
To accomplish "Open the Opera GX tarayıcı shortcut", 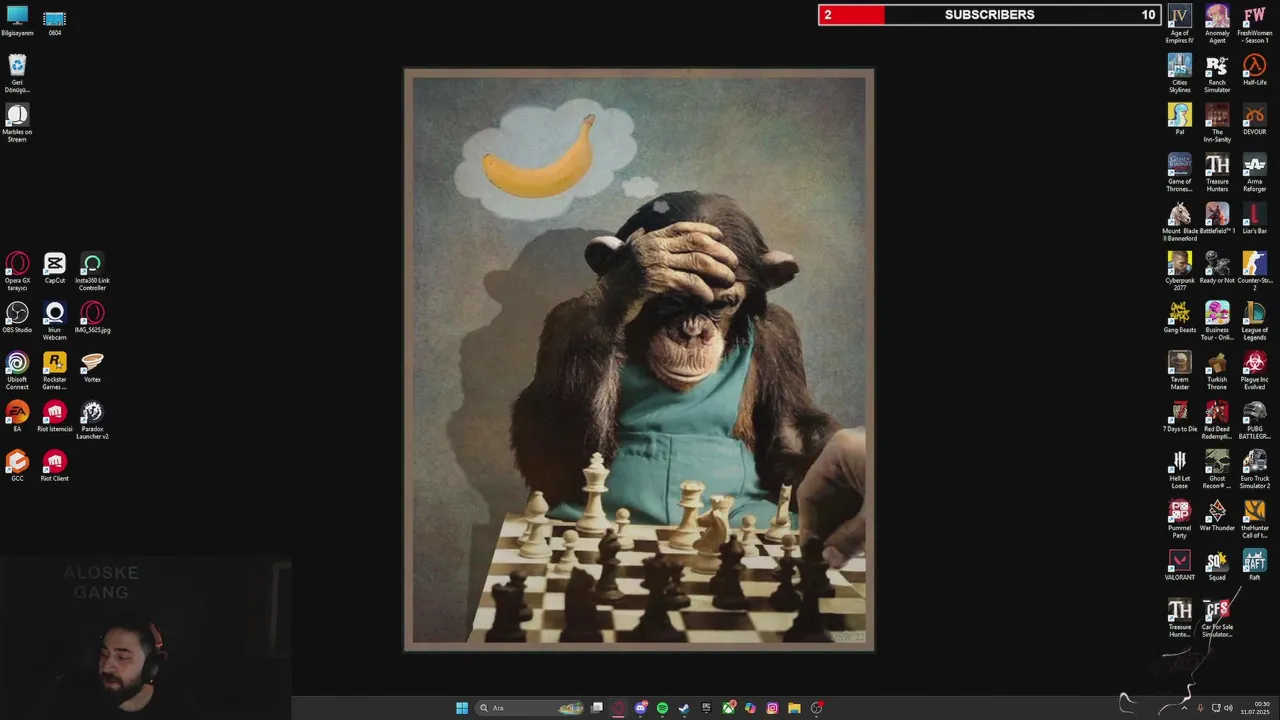I will (x=17, y=272).
